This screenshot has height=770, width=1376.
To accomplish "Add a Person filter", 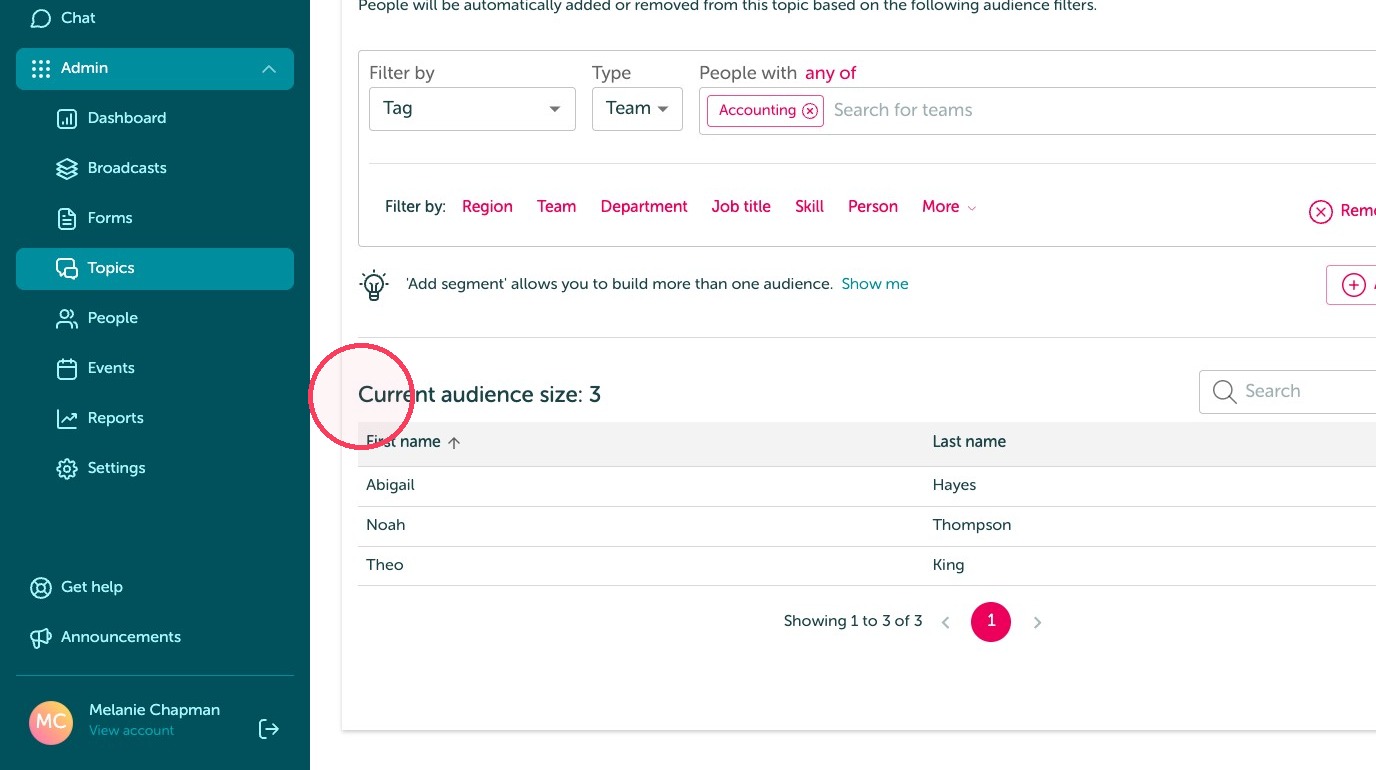I will (873, 207).
